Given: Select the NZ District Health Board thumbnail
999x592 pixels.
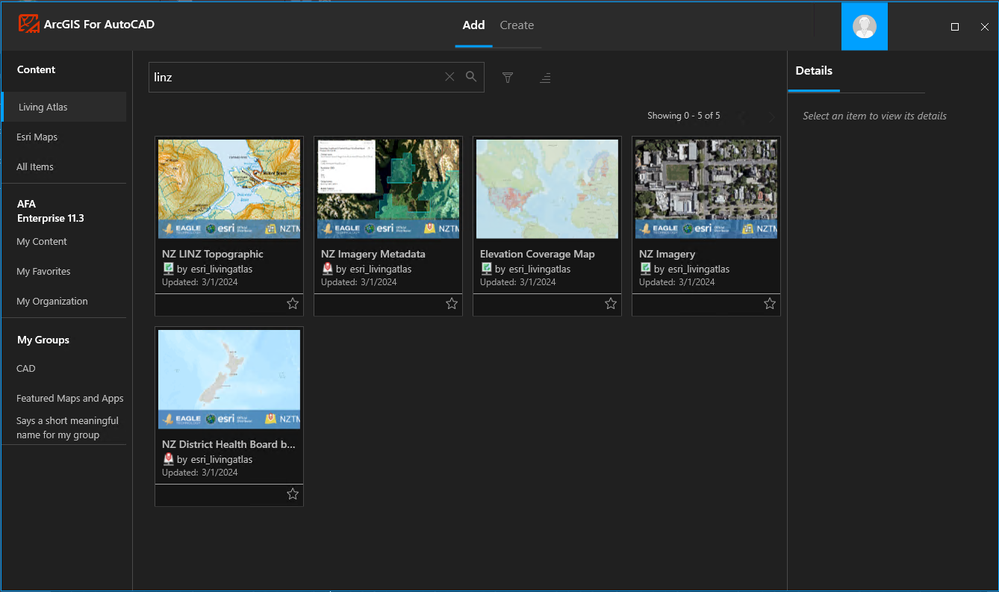Looking at the screenshot, I should [x=229, y=379].
